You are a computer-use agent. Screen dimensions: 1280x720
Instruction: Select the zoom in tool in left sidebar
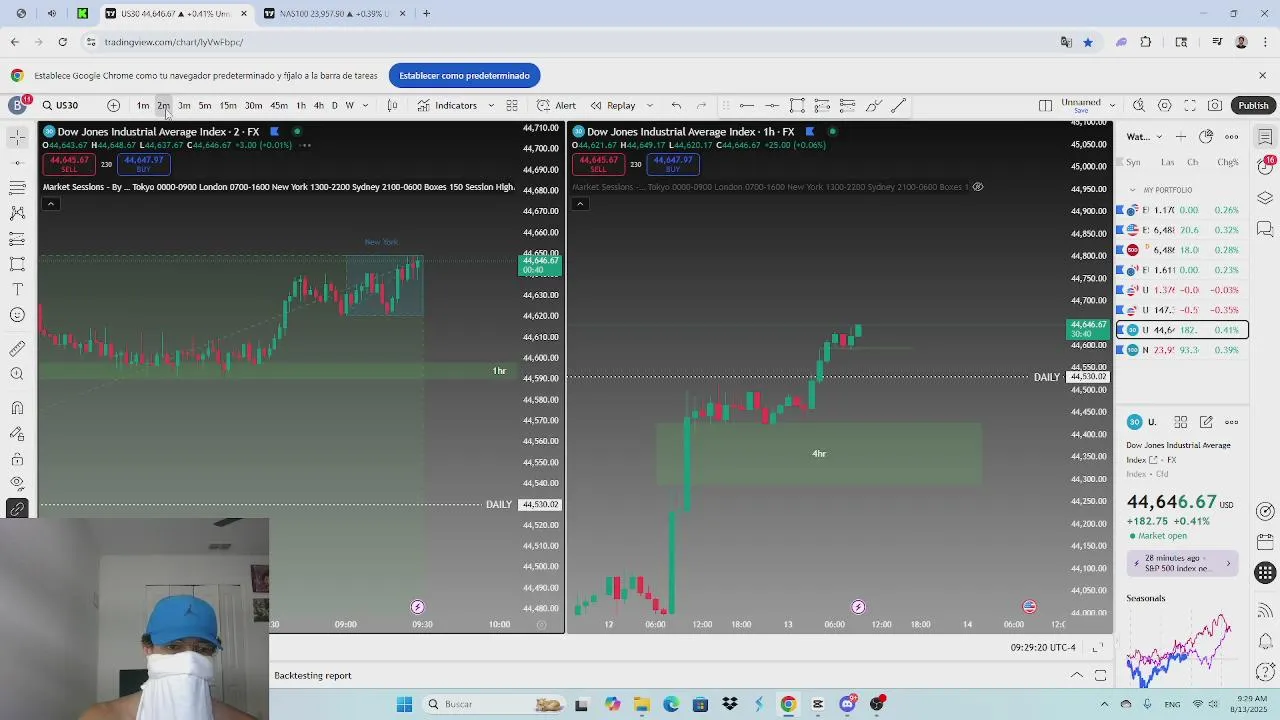tap(17, 374)
